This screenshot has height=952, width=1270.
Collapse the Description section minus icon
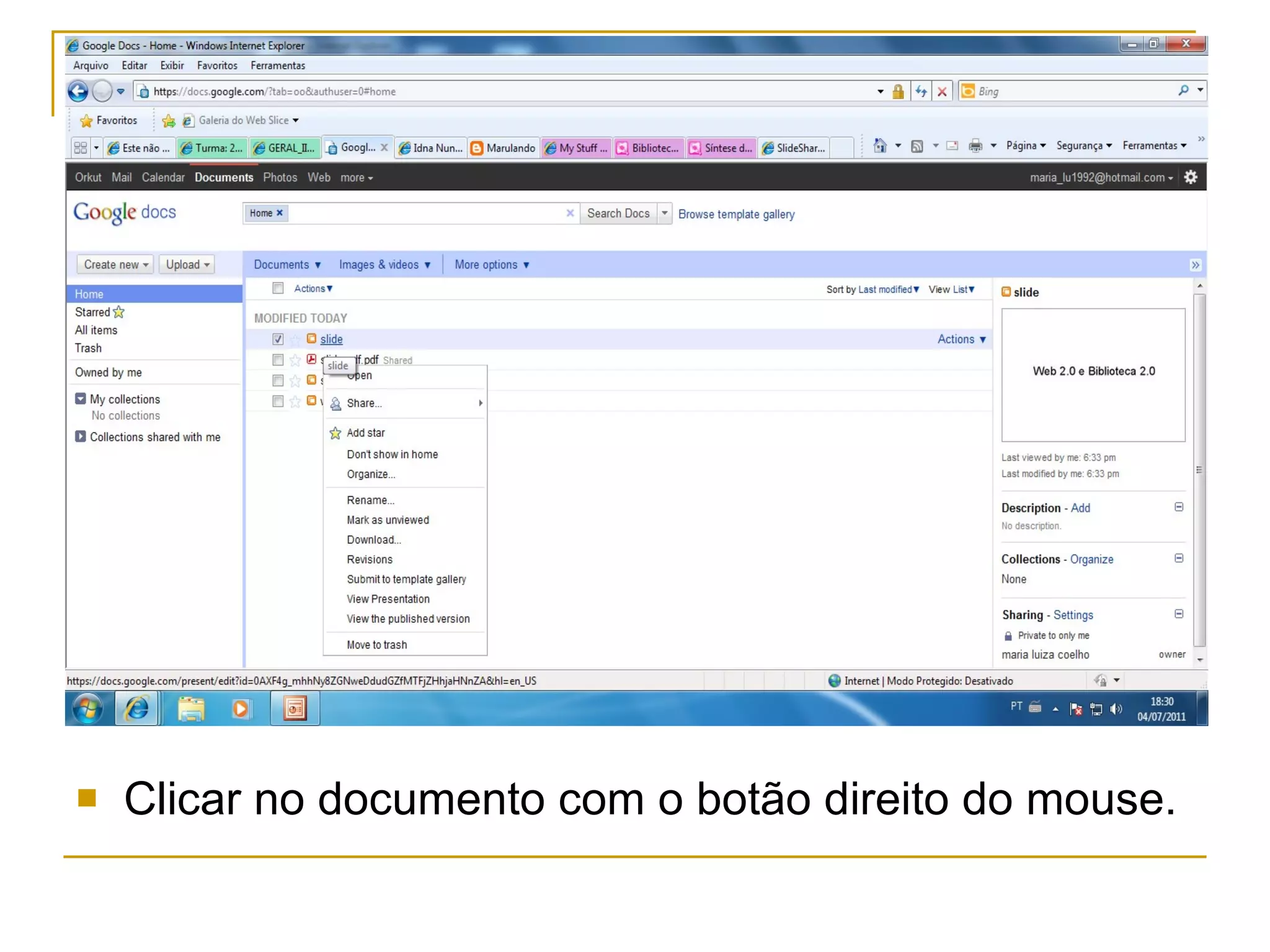1179,507
